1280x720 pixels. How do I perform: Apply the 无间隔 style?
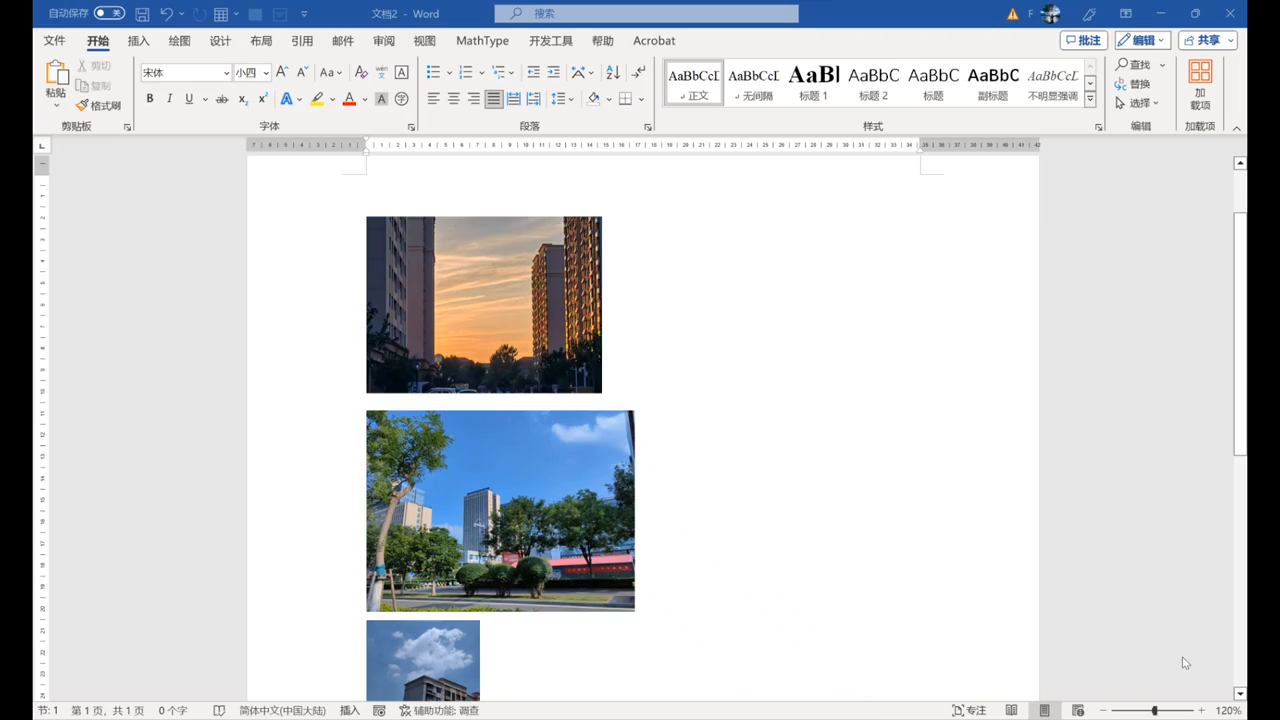pyautogui.click(x=753, y=82)
